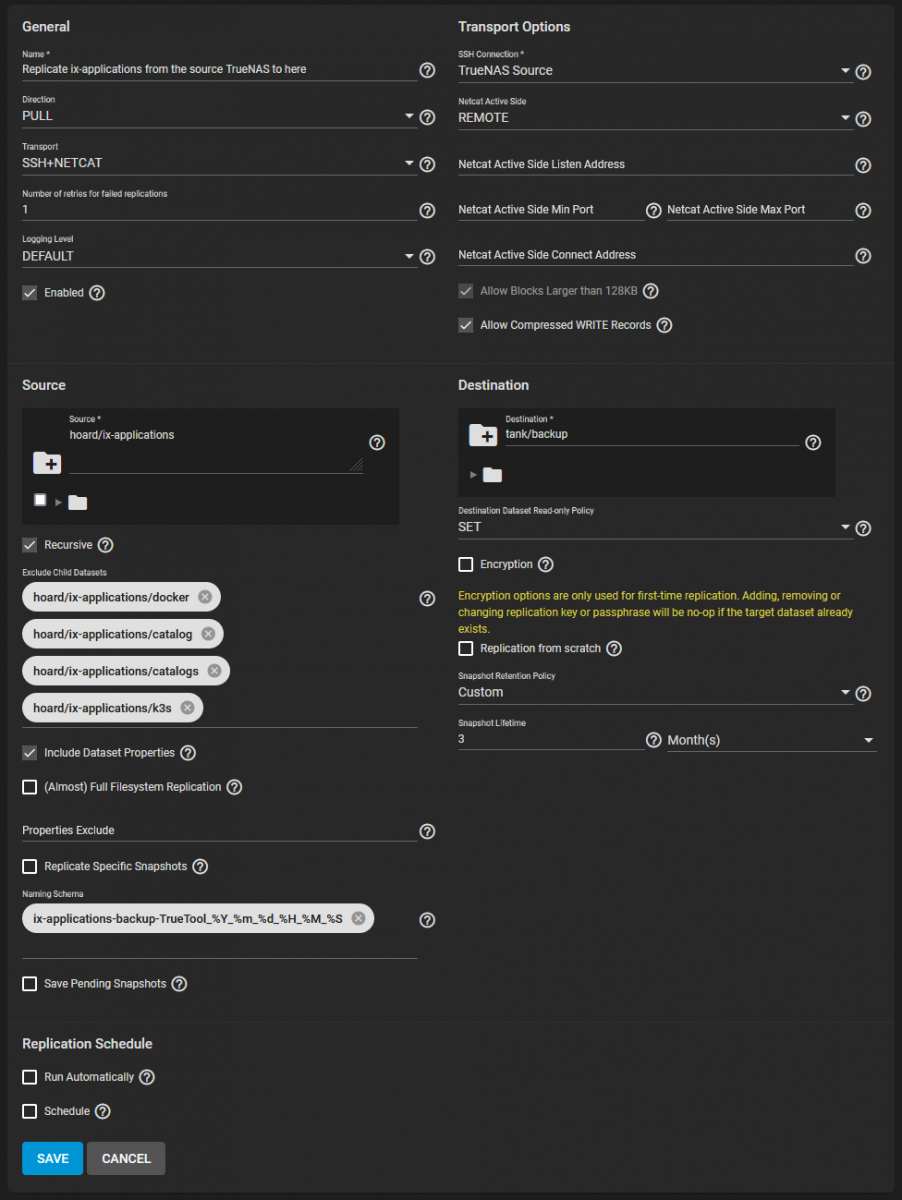Uncheck the Recursive checkbox
902x1200 pixels.
point(30,545)
